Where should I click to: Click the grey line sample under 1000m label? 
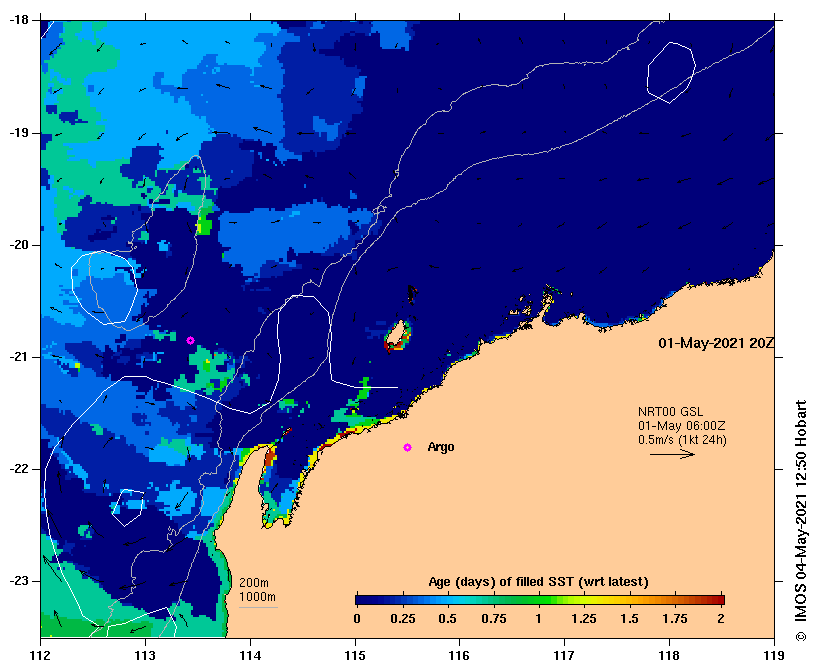(x=258, y=607)
